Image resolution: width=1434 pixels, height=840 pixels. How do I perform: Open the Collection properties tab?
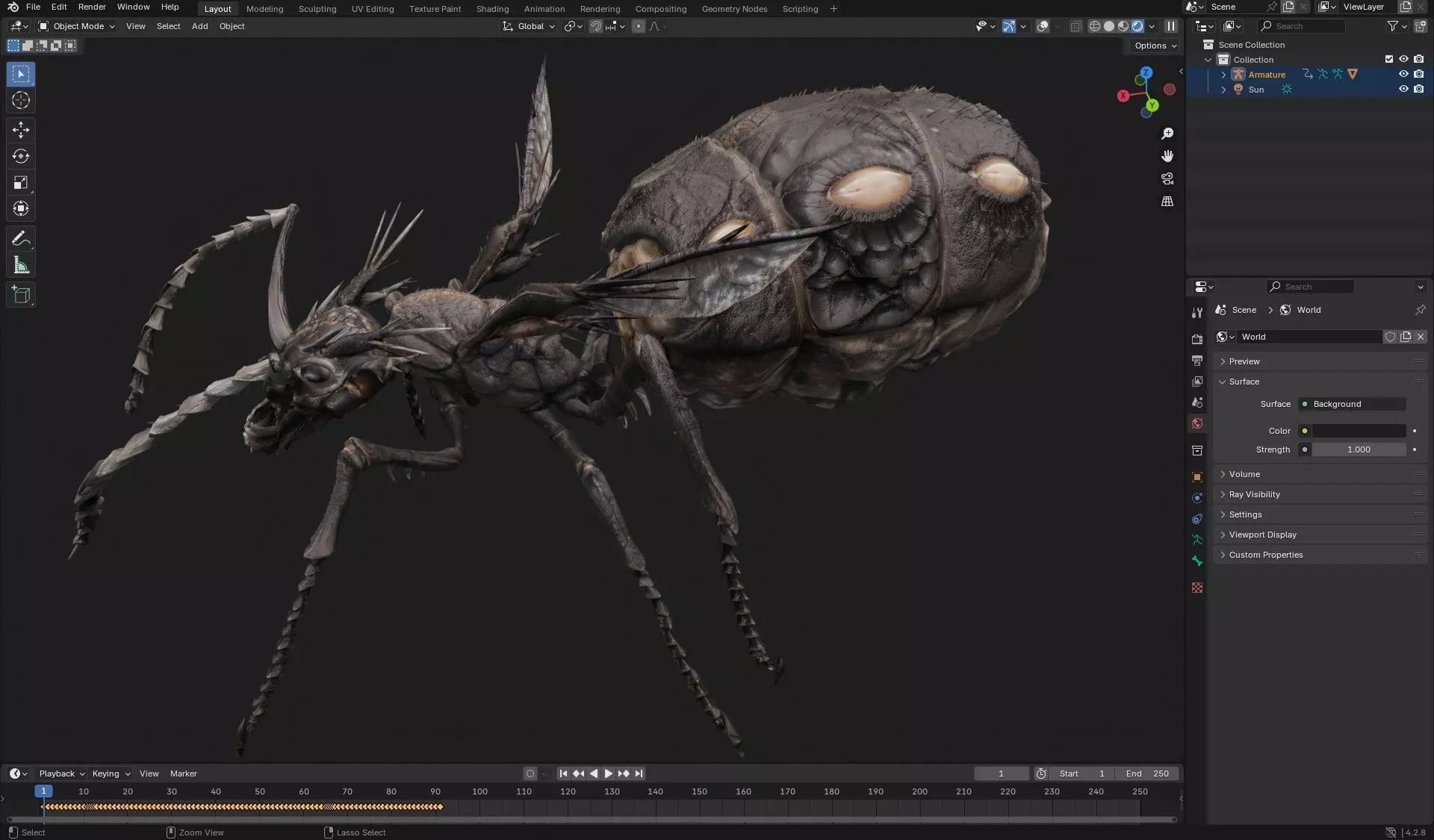(1197, 450)
